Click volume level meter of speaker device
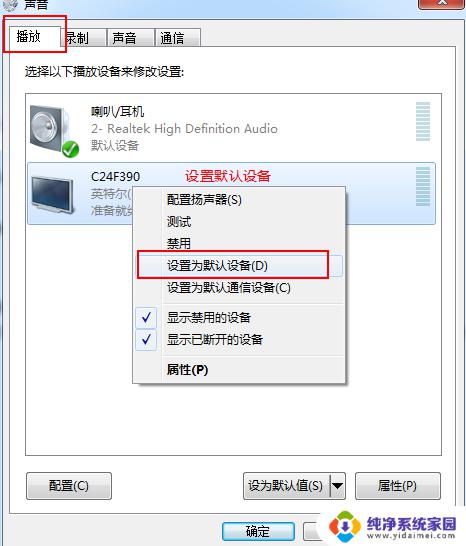 (423, 122)
